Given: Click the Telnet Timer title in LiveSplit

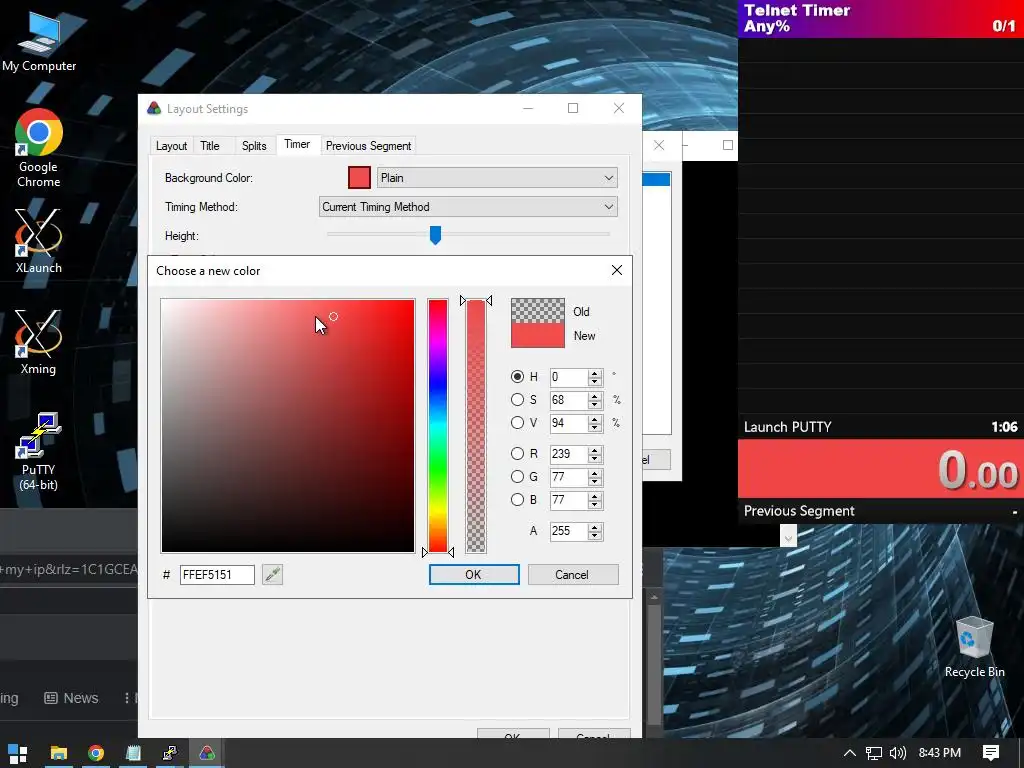Looking at the screenshot, I should pyautogui.click(x=797, y=10).
